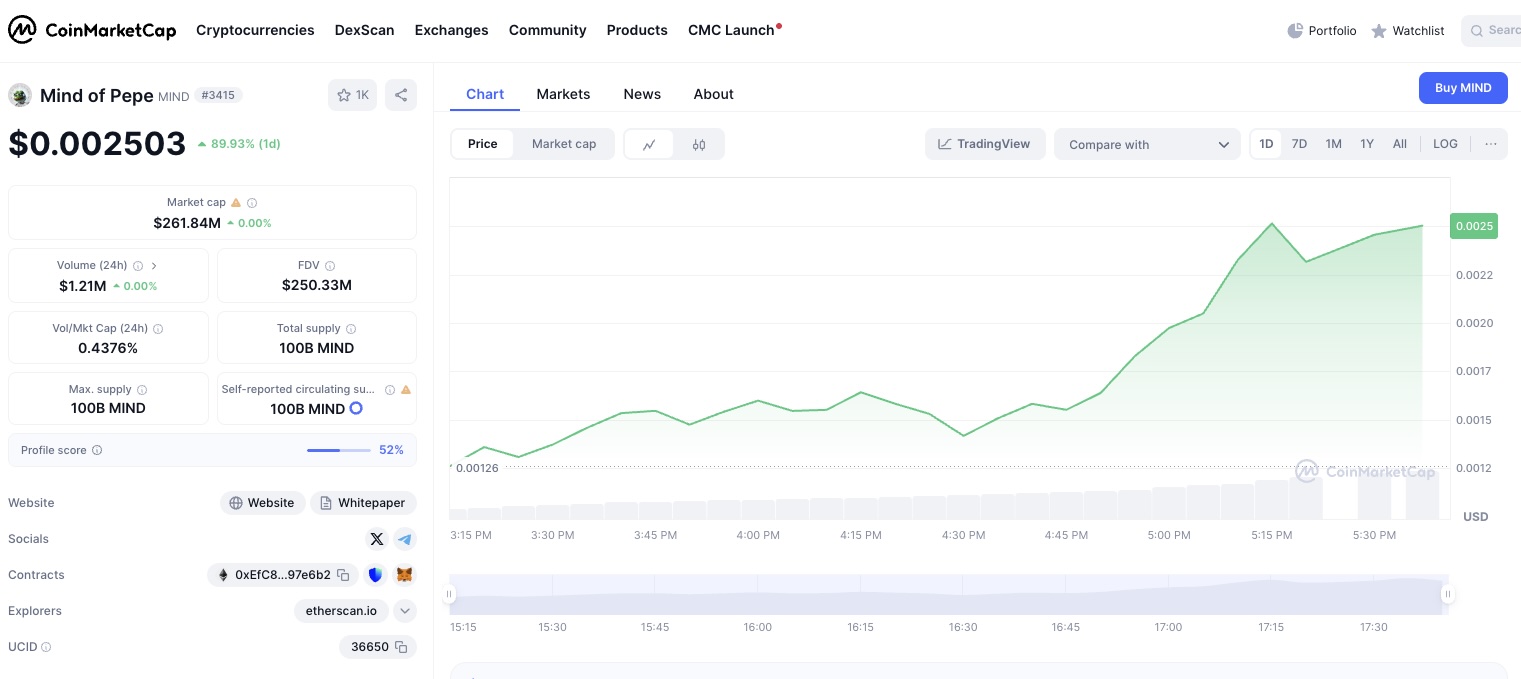Click the Buy MIND button

(1462, 88)
